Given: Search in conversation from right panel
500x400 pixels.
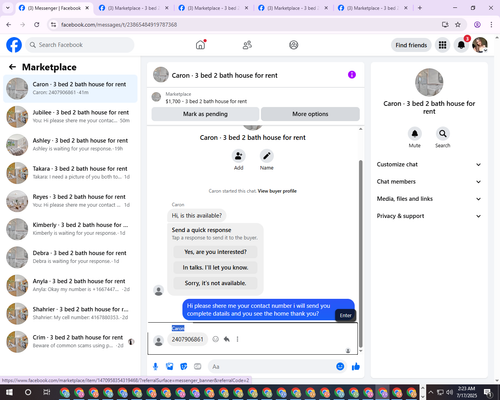Looking at the screenshot, I should pyautogui.click(x=443, y=134).
